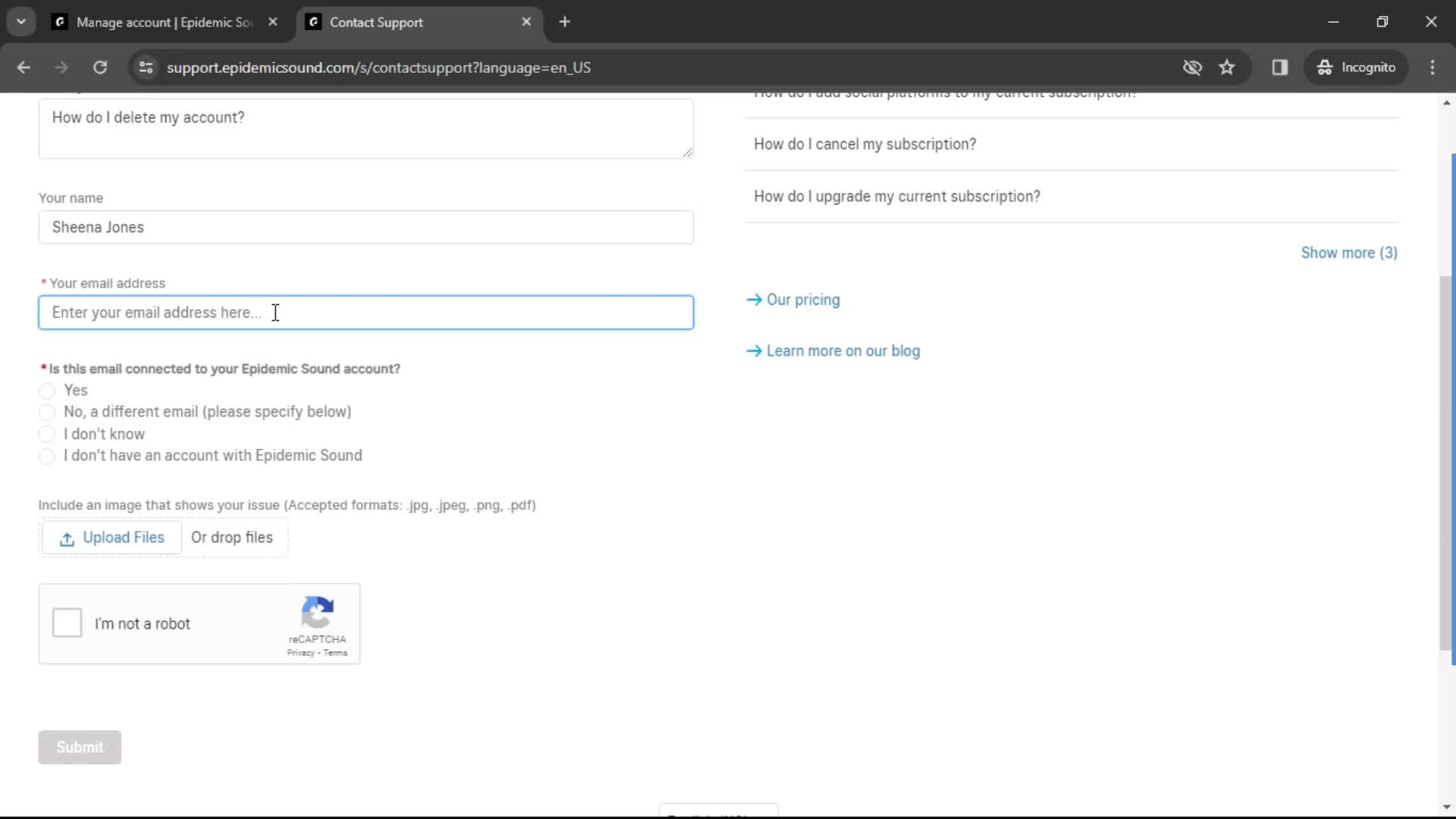Click the bookmark/star icon in address bar
This screenshot has height=819, width=1456.
pos(1228,67)
